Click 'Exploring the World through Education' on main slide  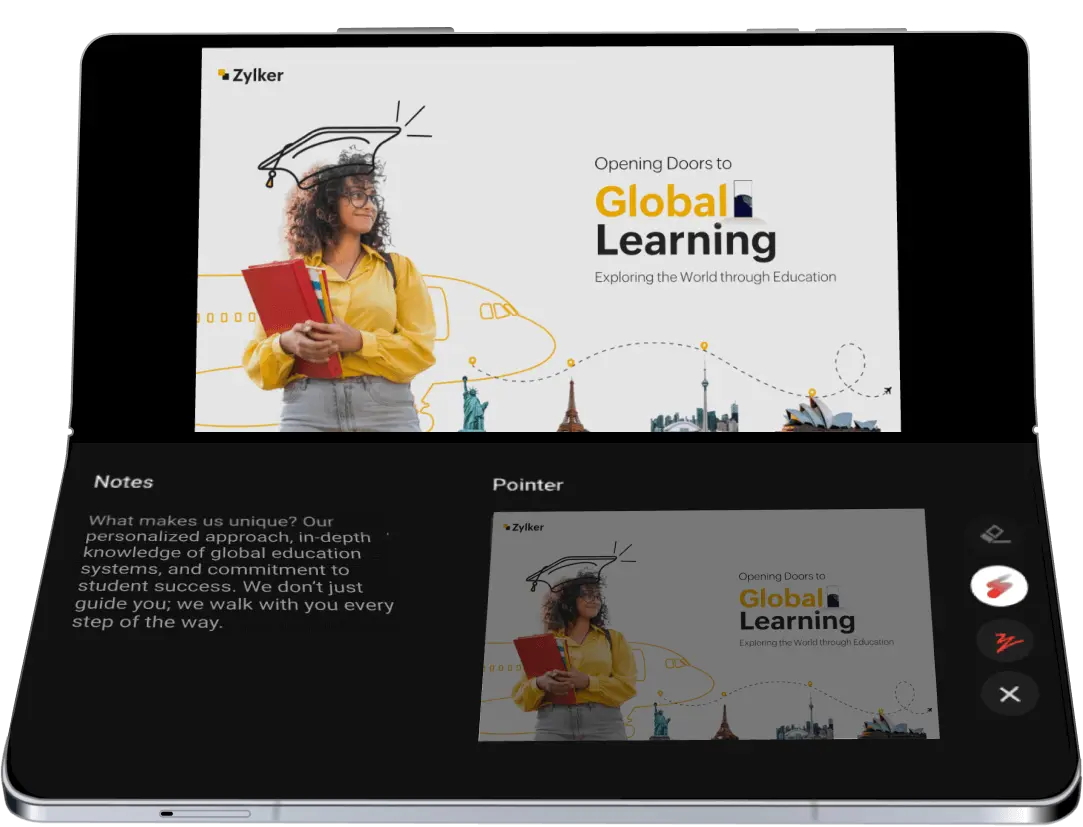[715, 277]
